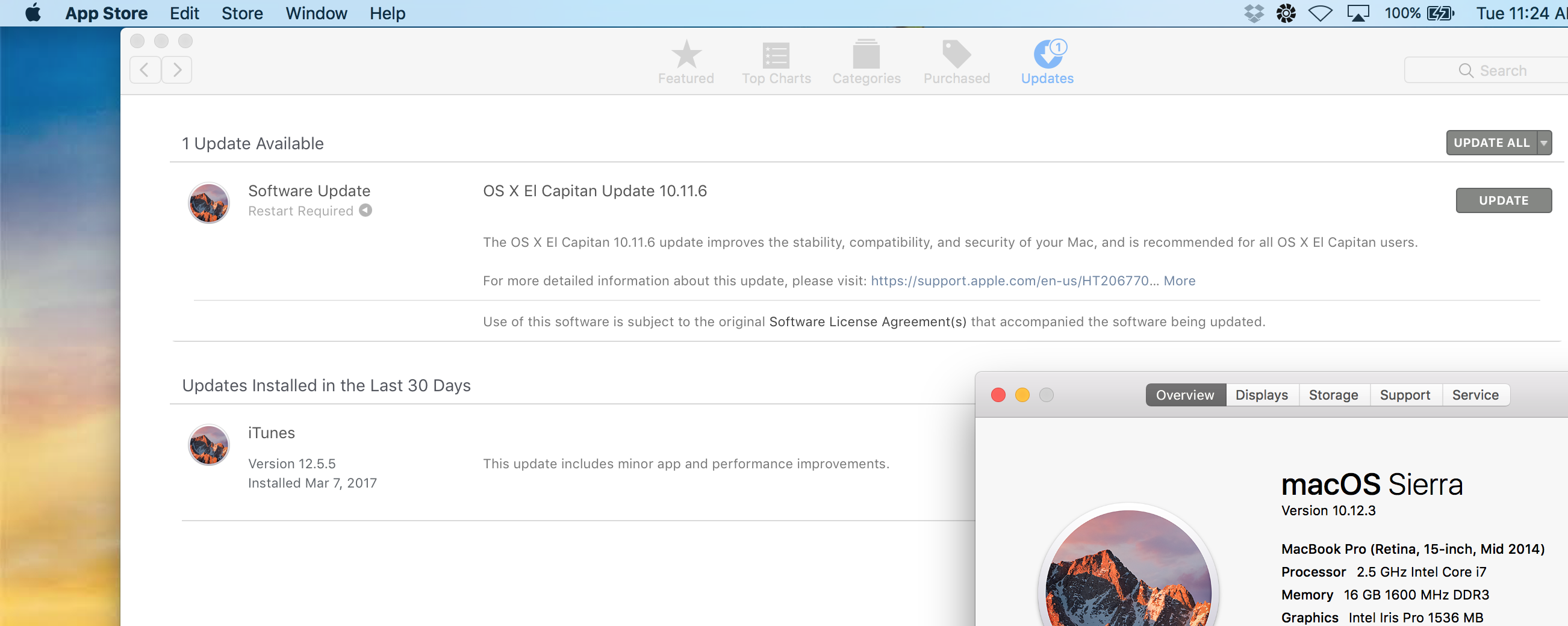Click the magnifier in Search field
1568x626 pixels.
[1466, 70]
